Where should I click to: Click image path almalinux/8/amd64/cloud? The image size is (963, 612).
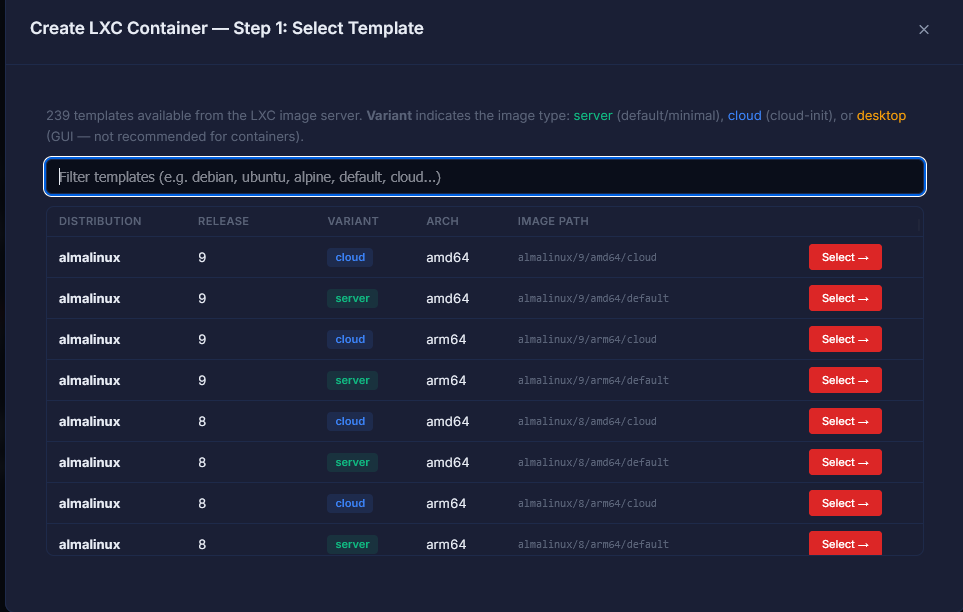587,421
